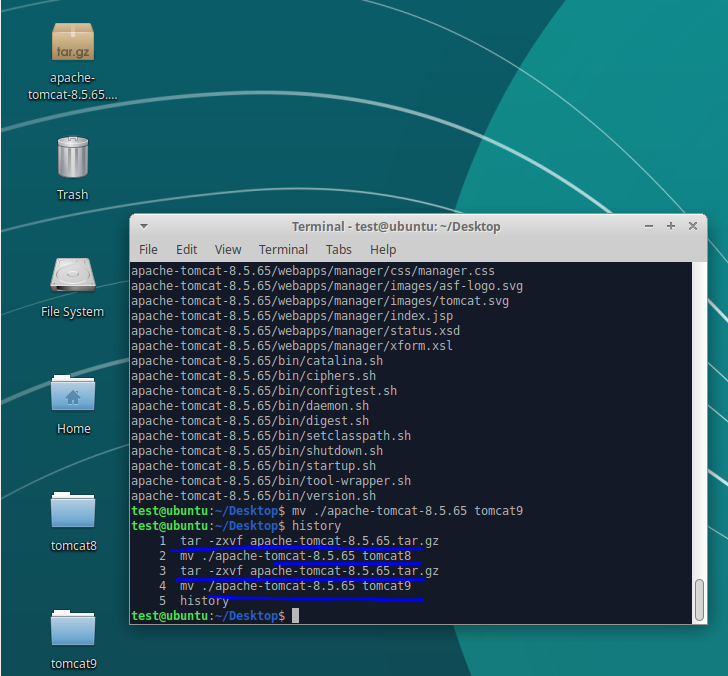Click the line ending 'bin/daemon.sh'
Screen dimensions: 728x676
[250, 406]
